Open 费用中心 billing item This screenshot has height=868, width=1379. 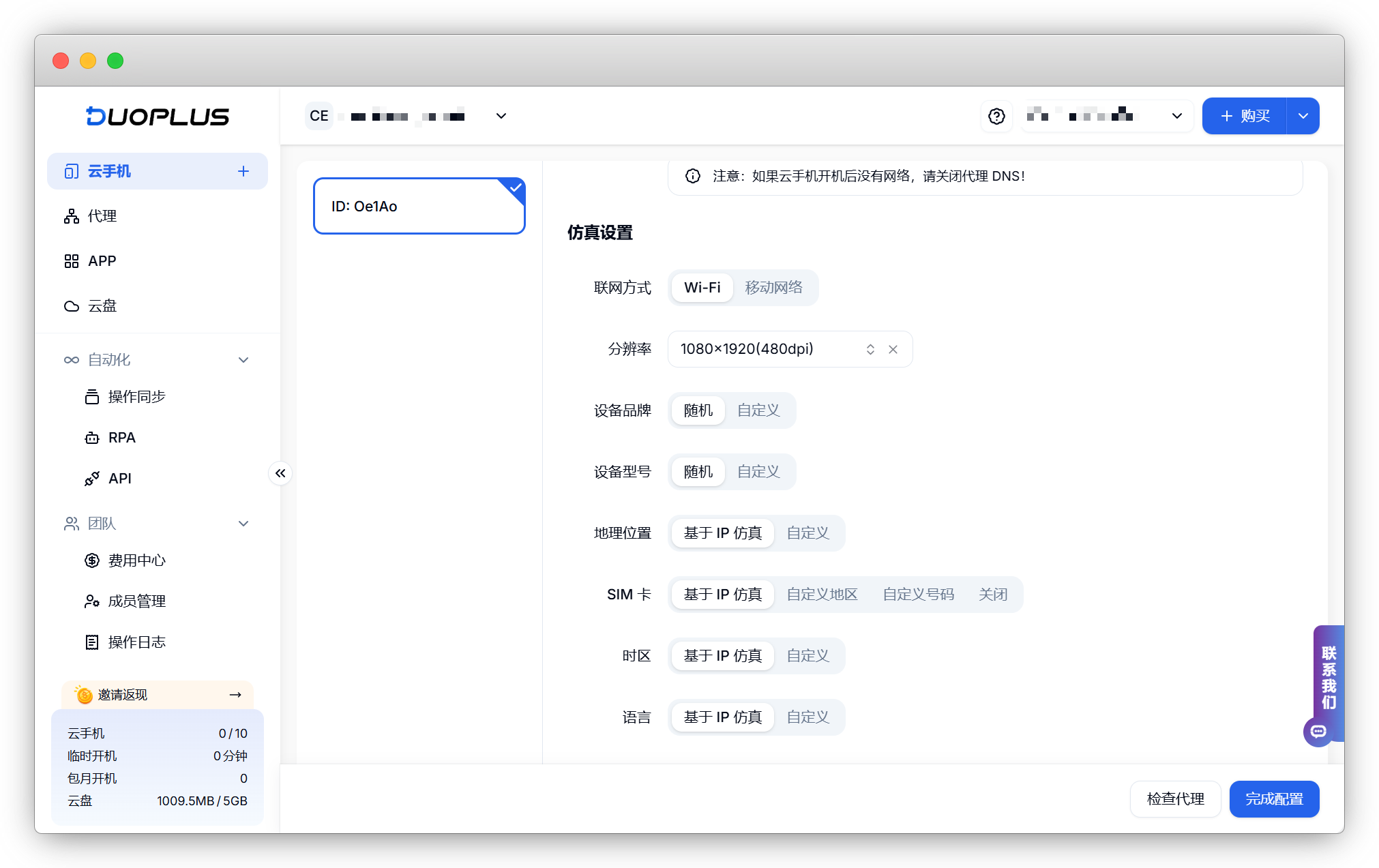point(136,560)
